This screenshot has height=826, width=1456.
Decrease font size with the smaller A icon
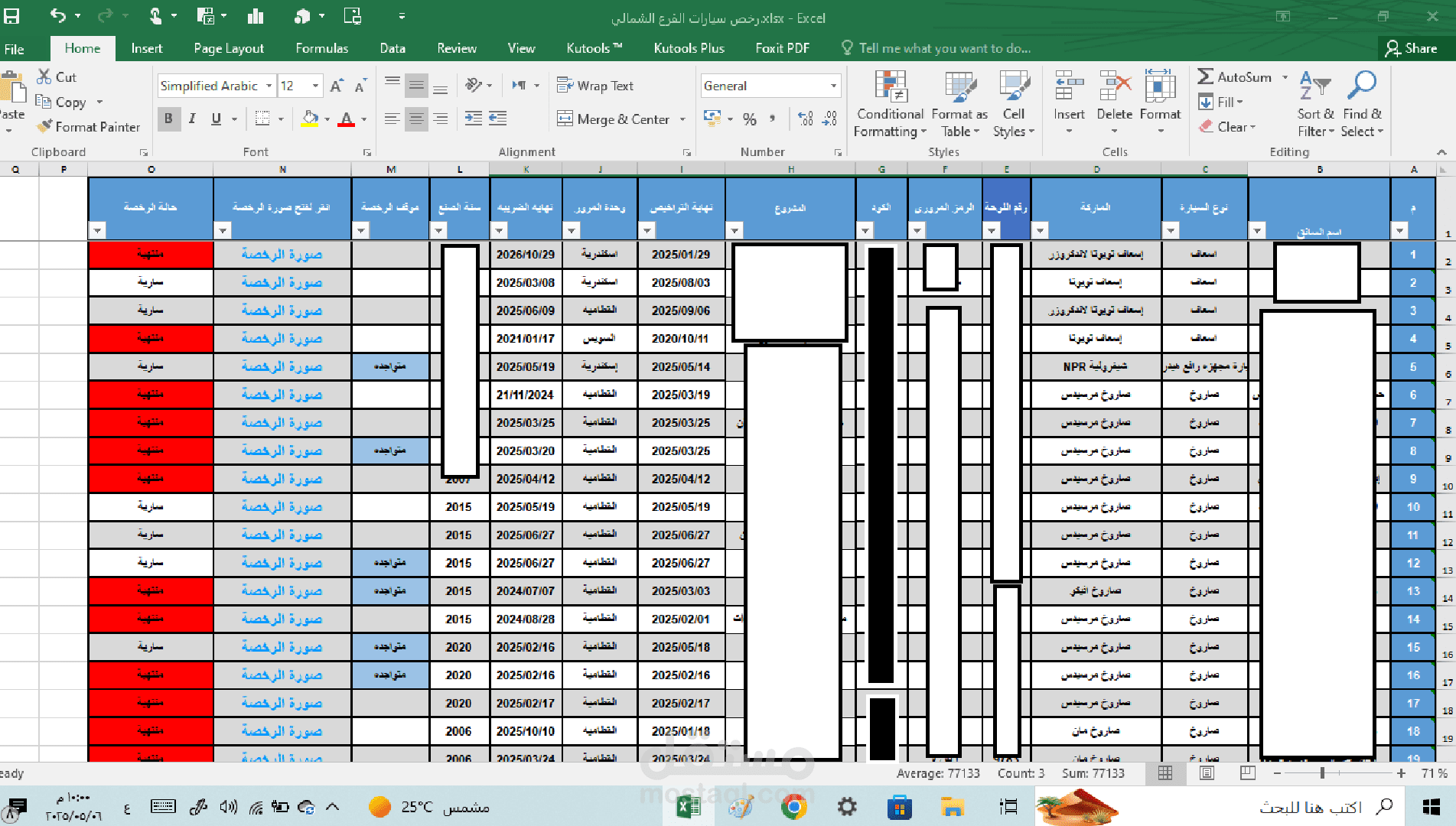pyautogui.click(x=360, y=86)
